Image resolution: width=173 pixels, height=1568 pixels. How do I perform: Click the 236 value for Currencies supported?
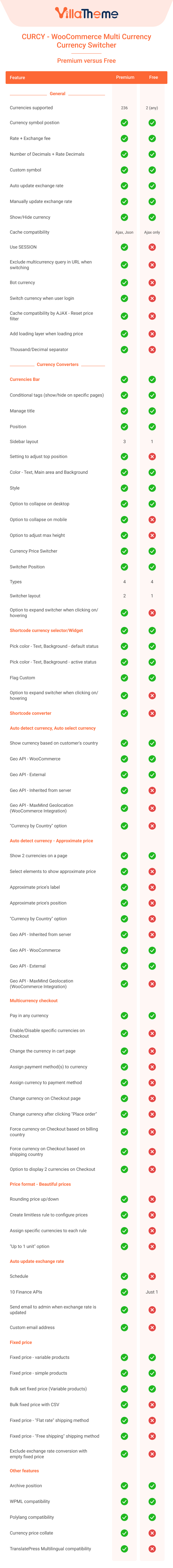[124, 108]
